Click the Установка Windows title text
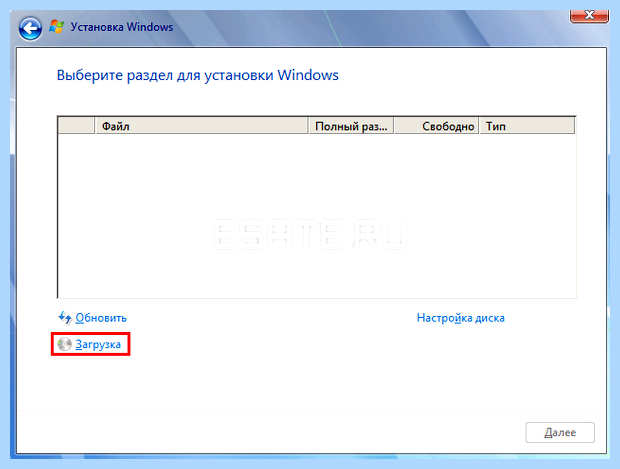Image resolution: width=620 pixels, height=469 pixels. [x=122, y=27]
